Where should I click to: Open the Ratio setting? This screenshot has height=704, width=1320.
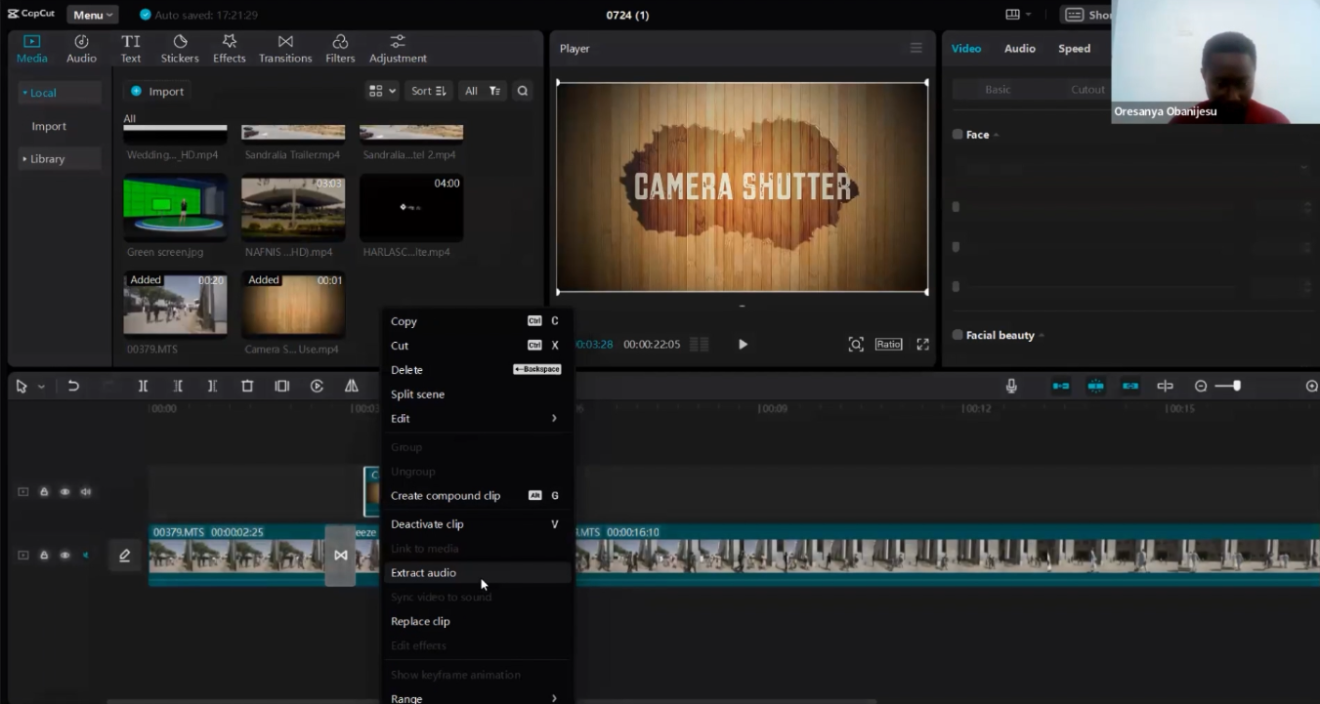(889, 344)
